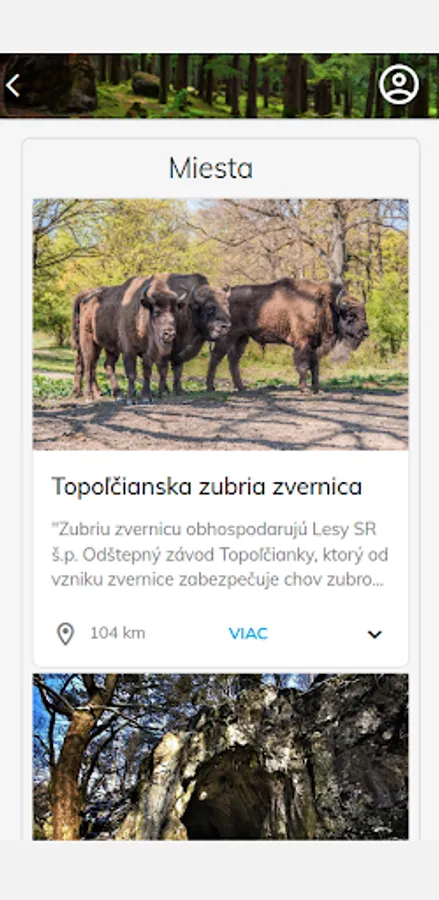This screenshot has height=900, width=439.
Task: Select the two bison on the left
Action: coord(151,335)
